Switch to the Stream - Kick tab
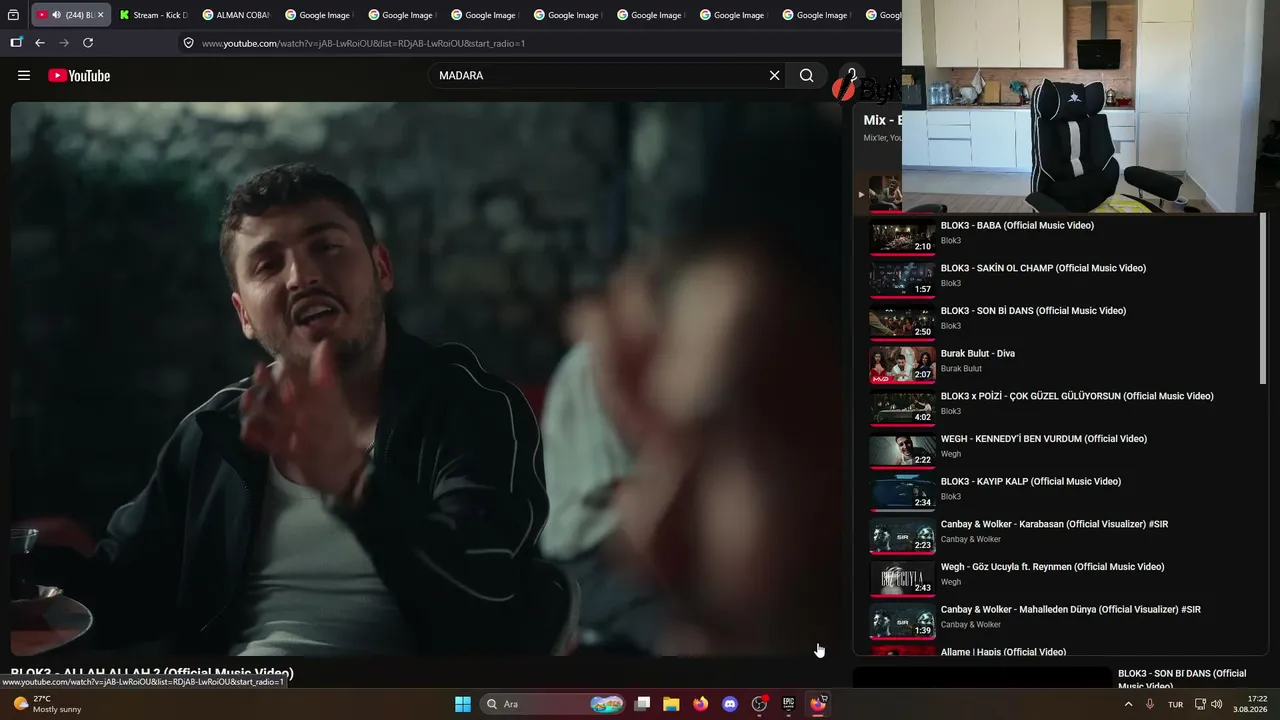This screenshot has height=720, width=1280. point(153,15)
